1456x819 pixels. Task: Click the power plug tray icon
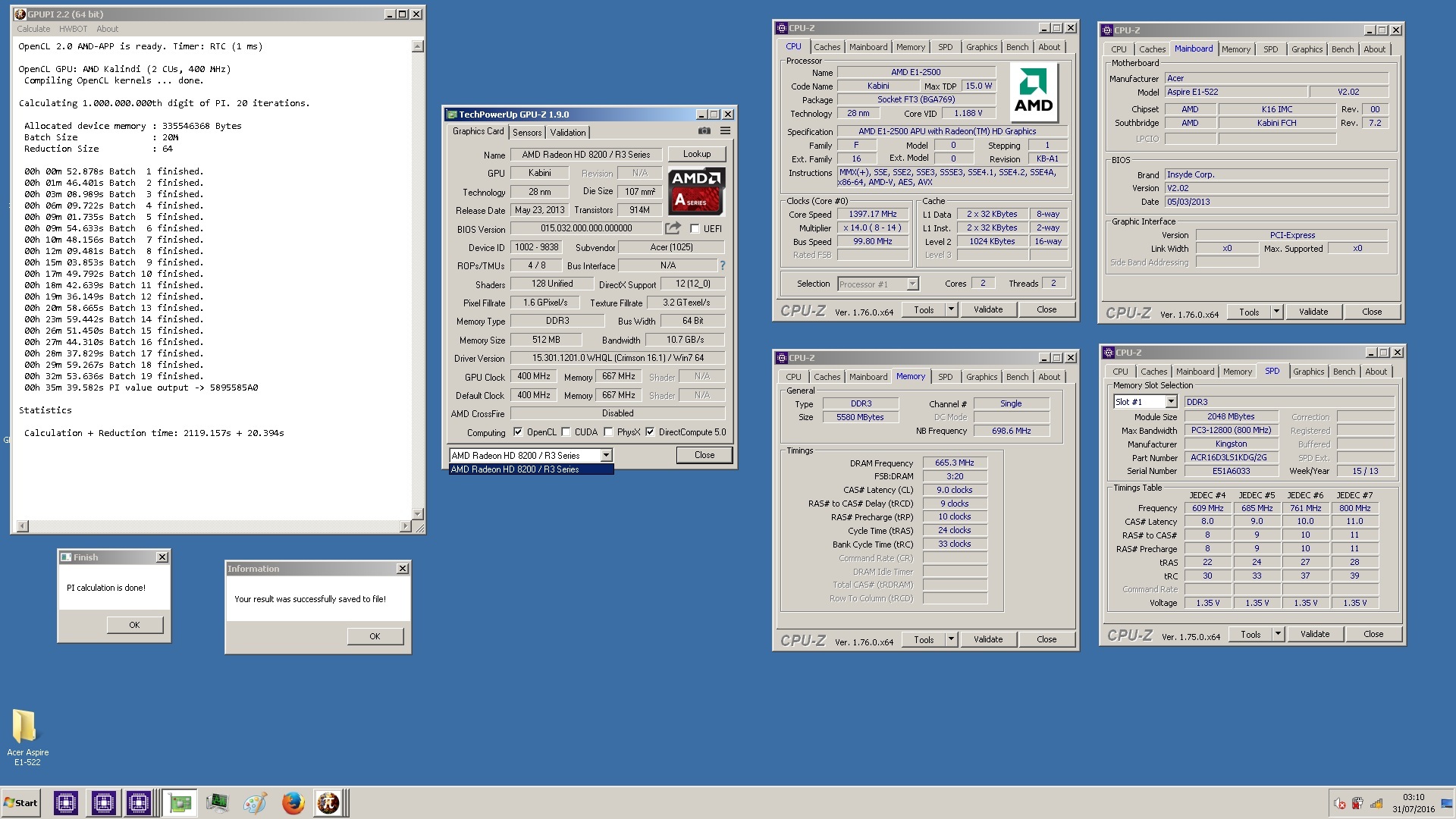tap(1357, 804)
